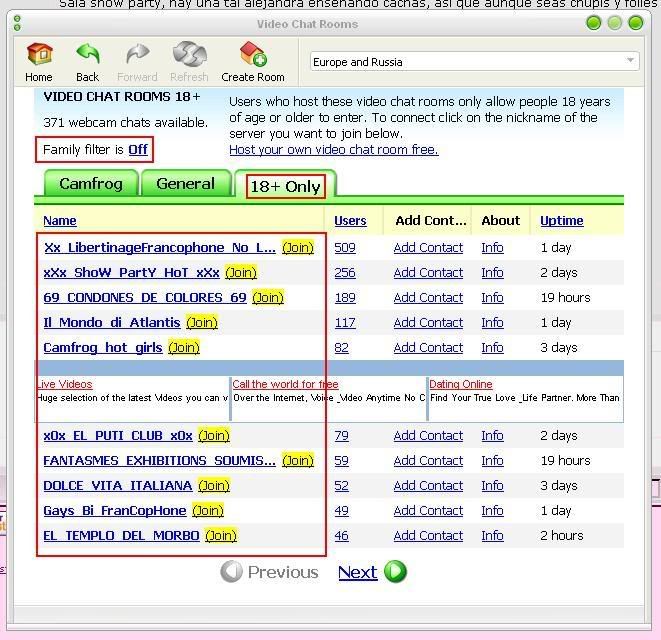This screenshot has height=640, width=661.
Task: Join the Camfrog_hot_girls room
Action: click(x=184, y=347)
